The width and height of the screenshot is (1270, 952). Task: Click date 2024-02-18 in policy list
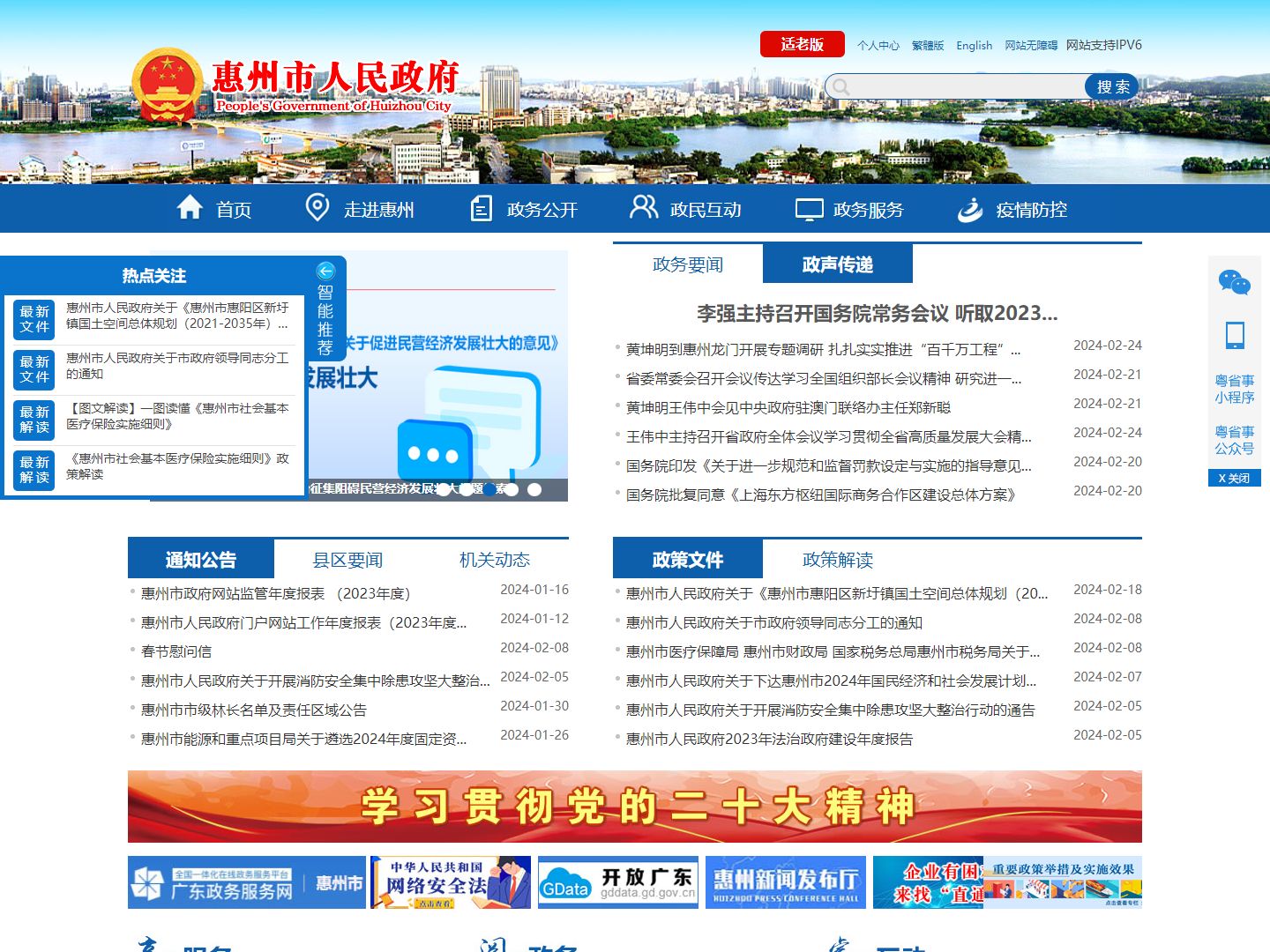[1108, 590]
